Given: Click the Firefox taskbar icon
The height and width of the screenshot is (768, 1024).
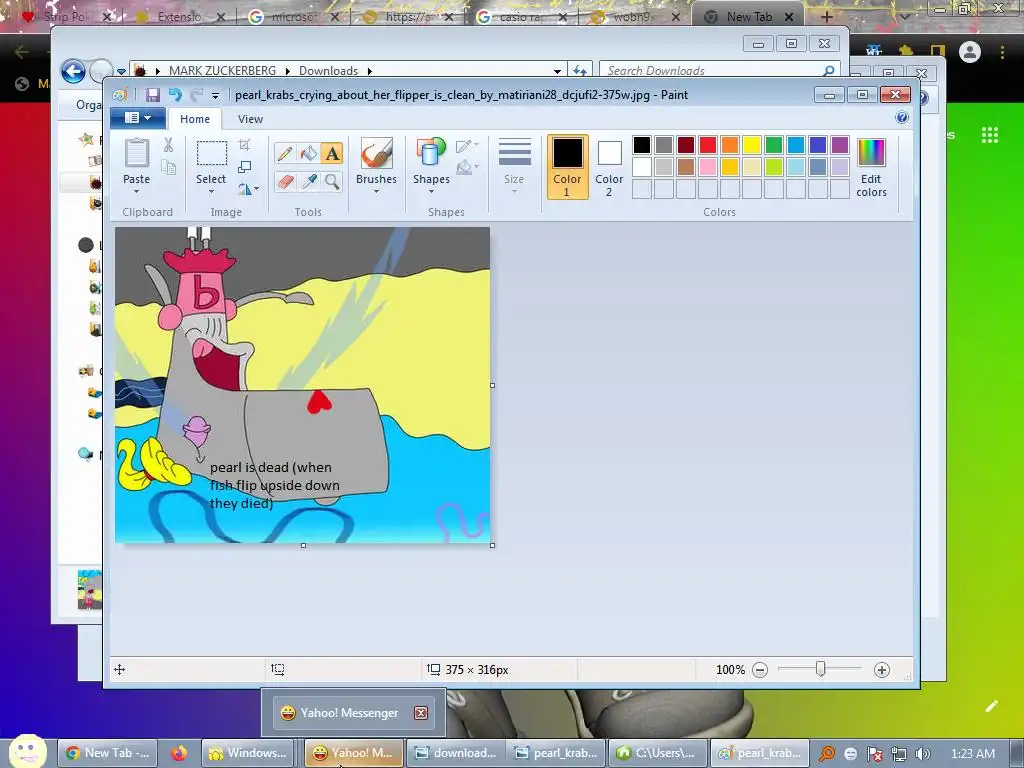Looking at the screenshot, I should (x=178, y=753).
